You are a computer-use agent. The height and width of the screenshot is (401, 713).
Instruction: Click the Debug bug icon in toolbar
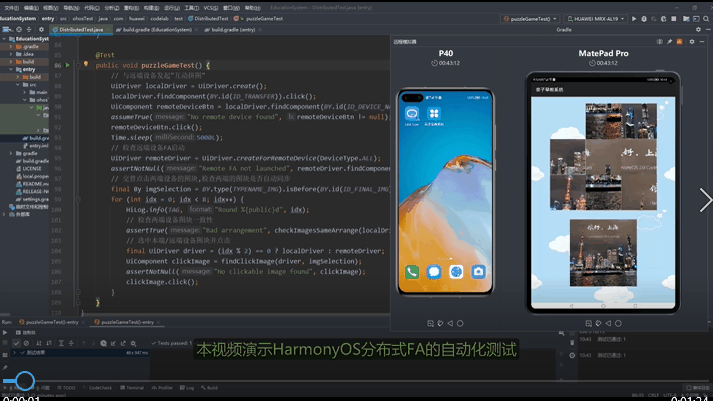(x=644, y=19)
